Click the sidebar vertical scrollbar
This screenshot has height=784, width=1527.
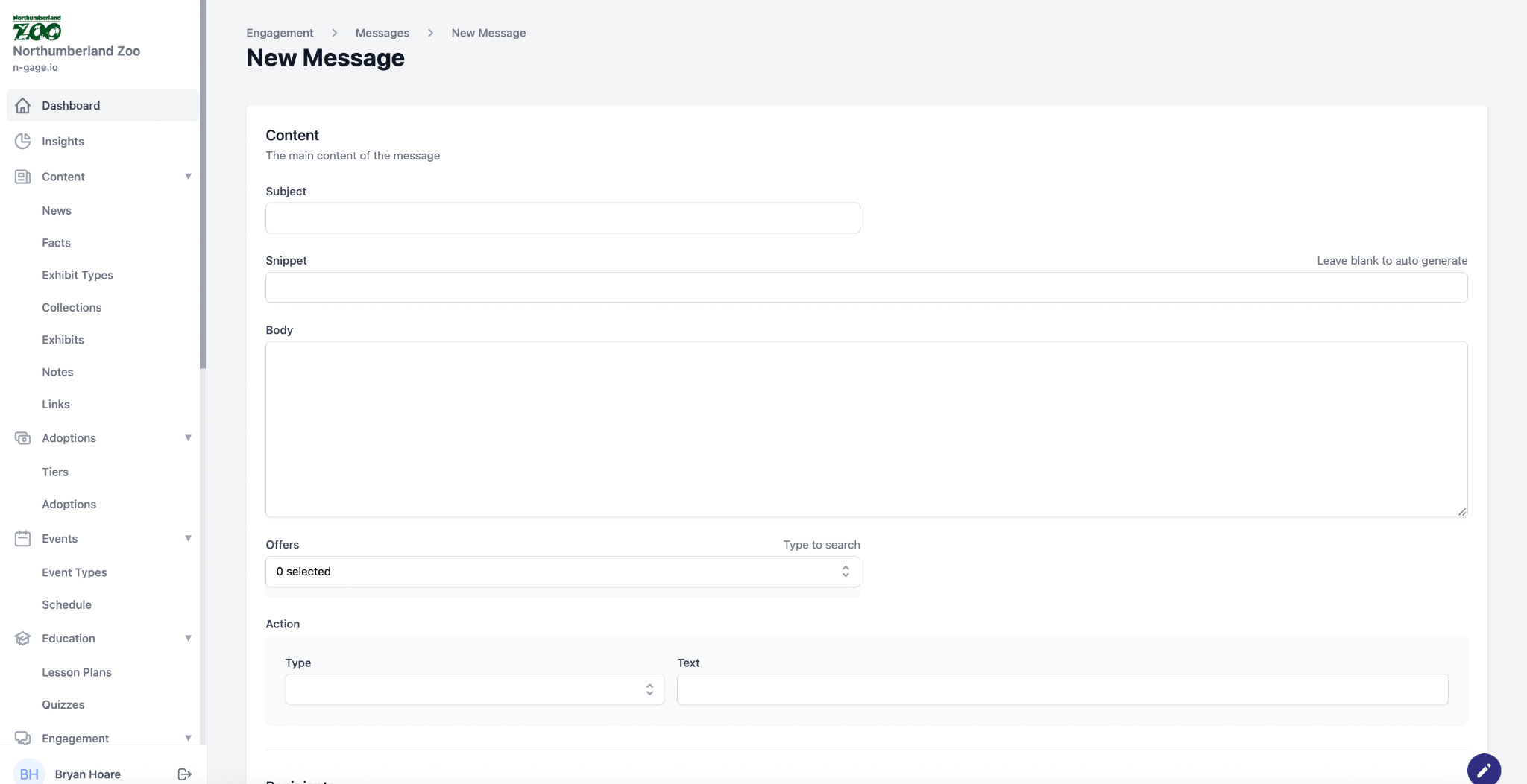click(x=203, y=186)
